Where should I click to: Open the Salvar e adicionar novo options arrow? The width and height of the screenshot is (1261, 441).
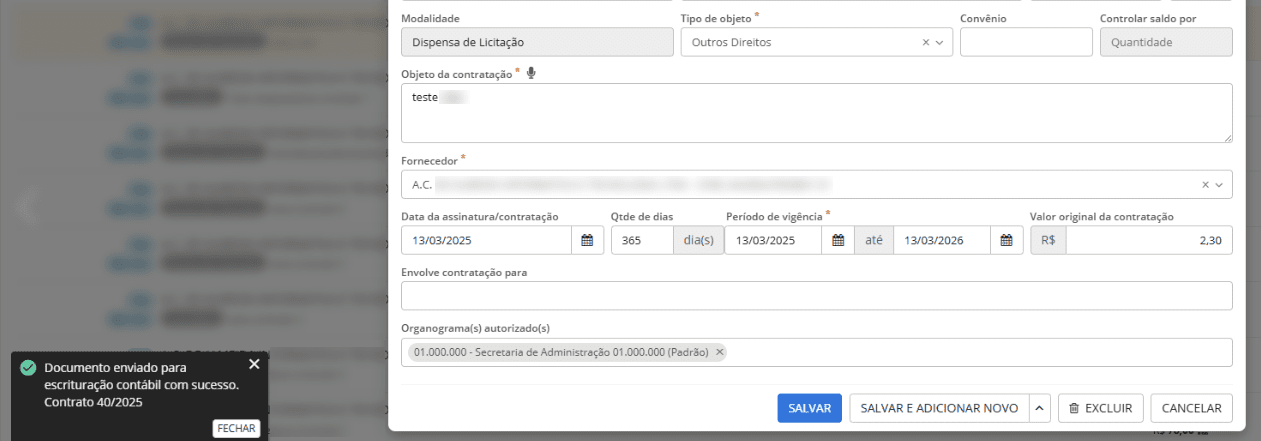[1039, 408]
